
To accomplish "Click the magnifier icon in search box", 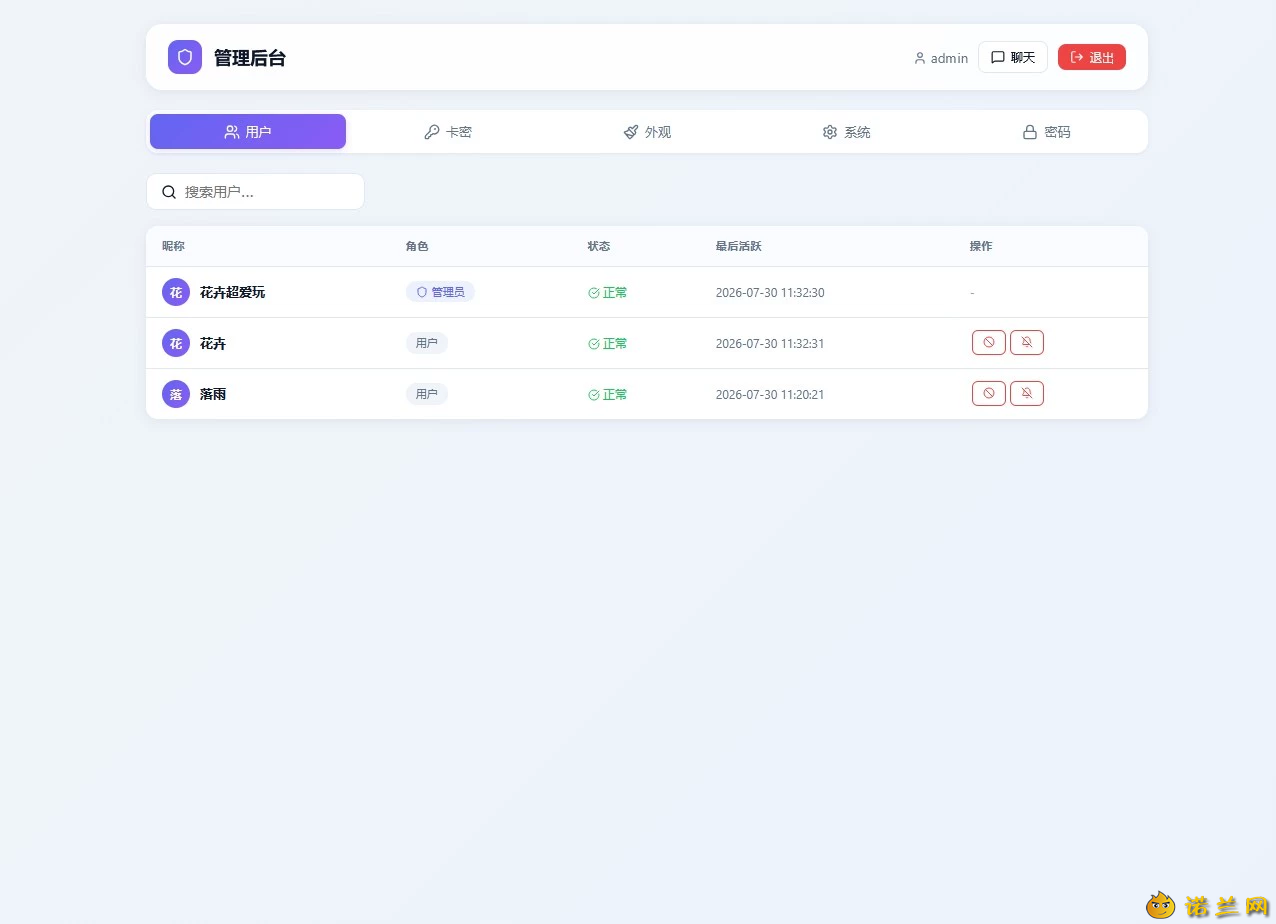I will (x=169, y=192).
